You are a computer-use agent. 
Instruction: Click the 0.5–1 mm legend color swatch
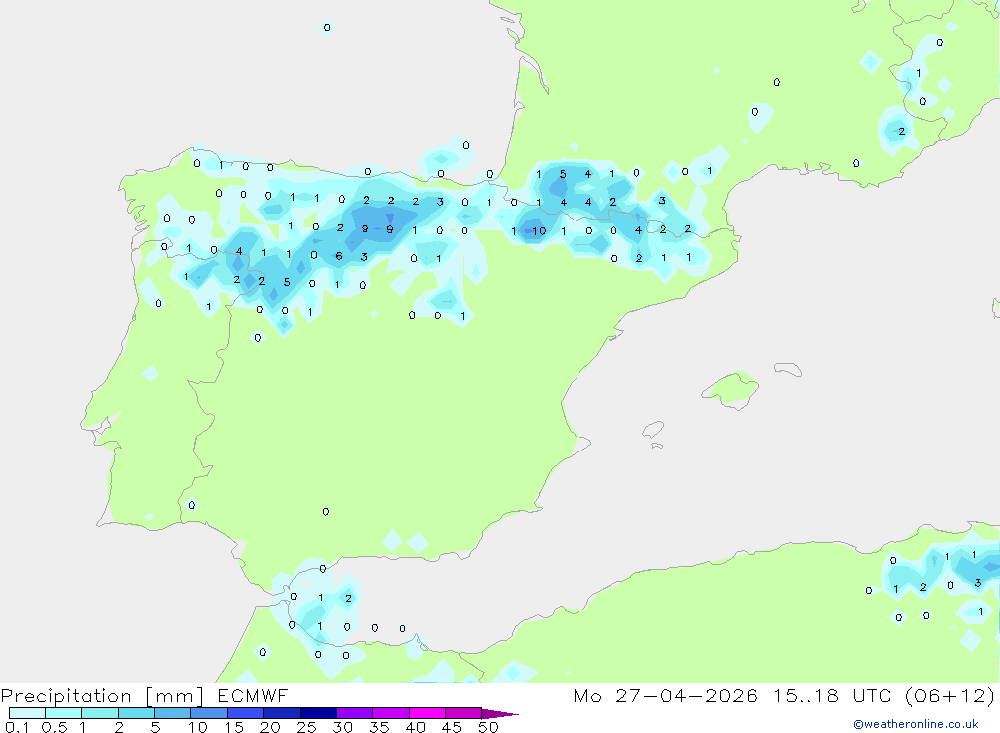point(64,713)
